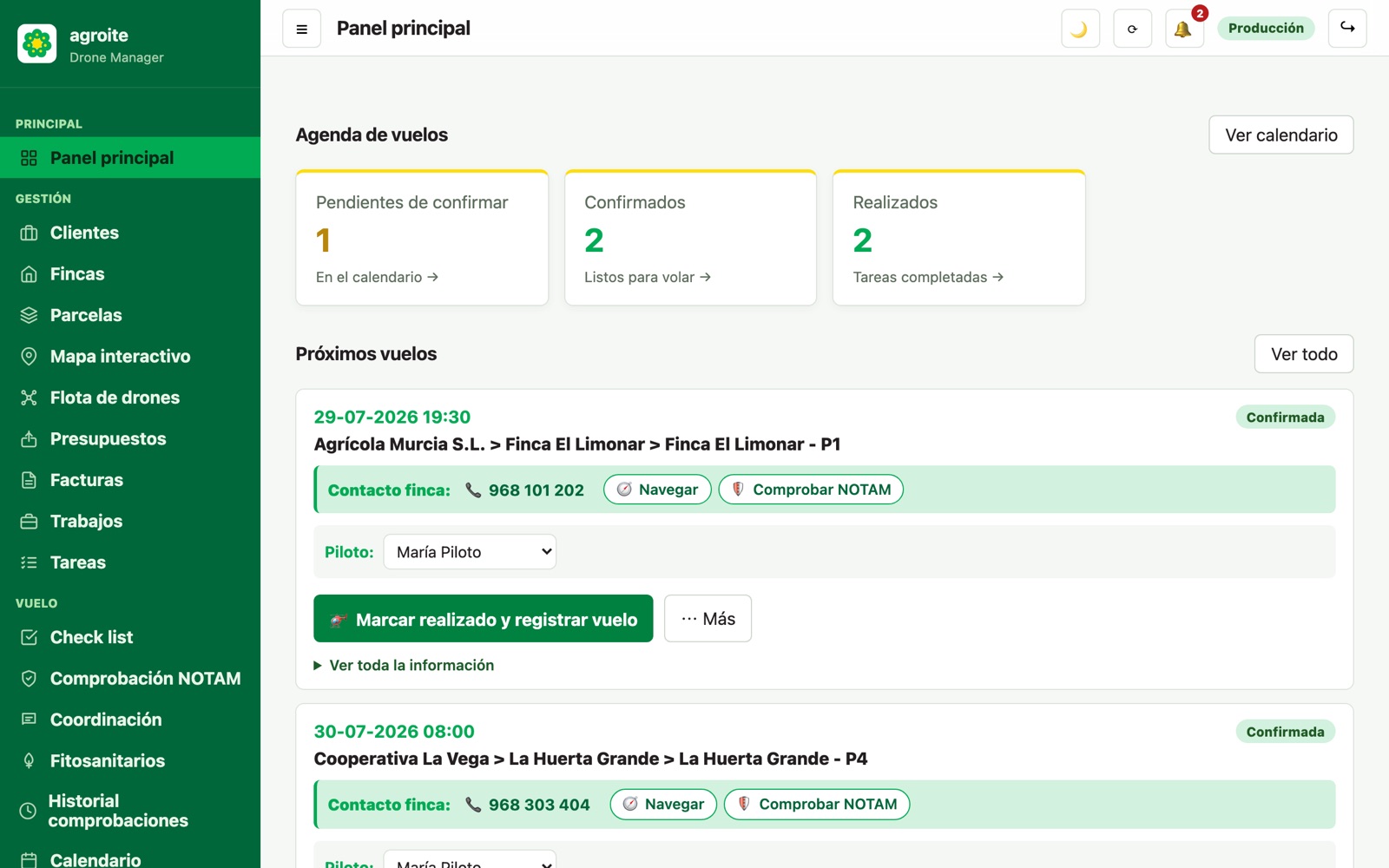Click the Facturas document icon
The width and height of the screenshot is (1389, 868).
coord(29,480)
